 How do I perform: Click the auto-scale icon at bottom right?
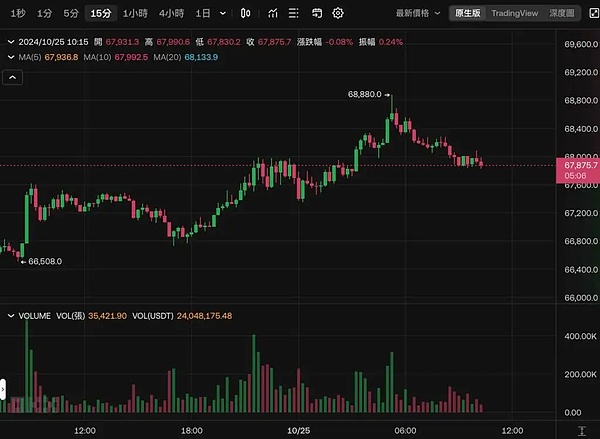click(x=582, y=431)
